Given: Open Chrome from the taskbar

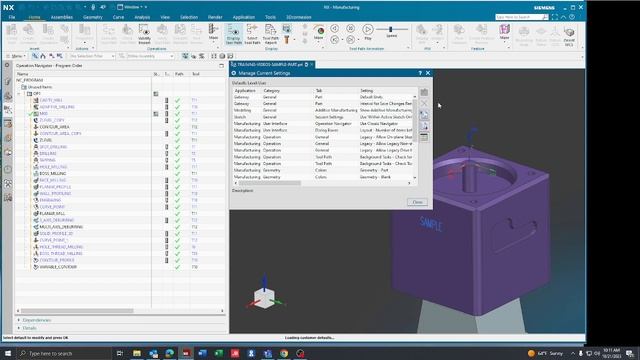Looking at the screenshot, I should coord(284,353).
